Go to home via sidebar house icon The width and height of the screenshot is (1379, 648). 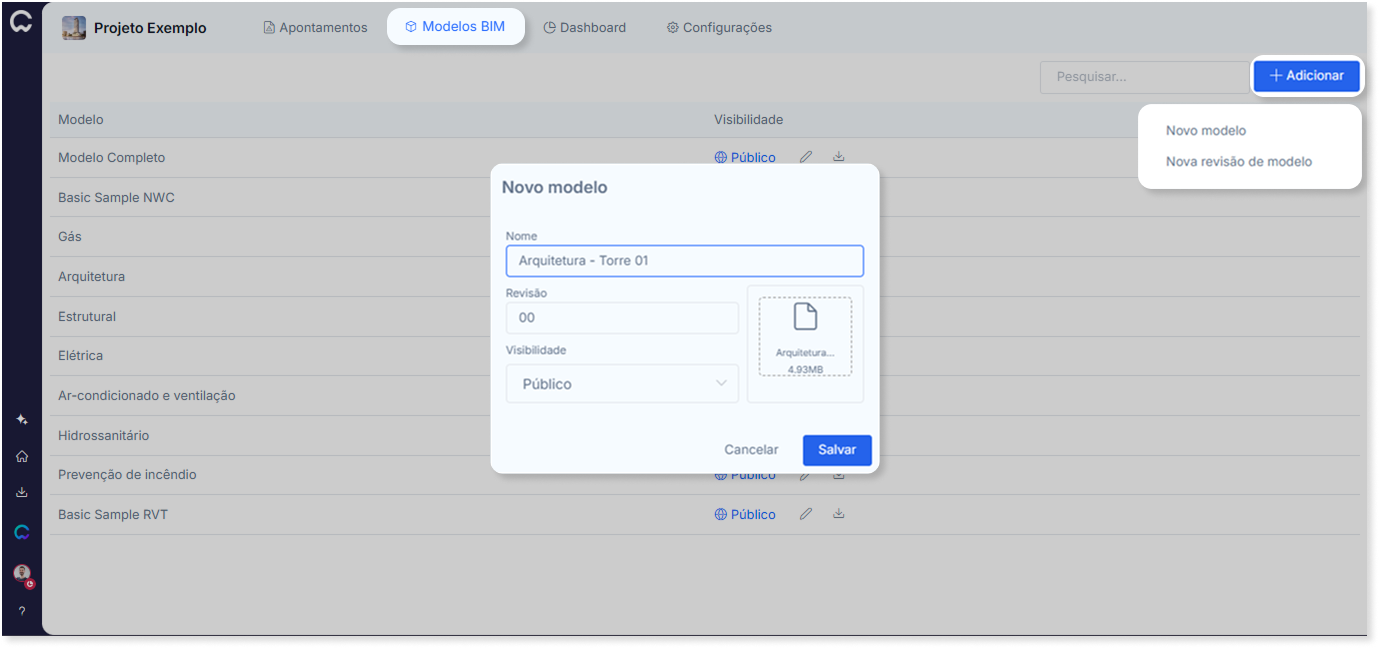click(x=22, y=456)
